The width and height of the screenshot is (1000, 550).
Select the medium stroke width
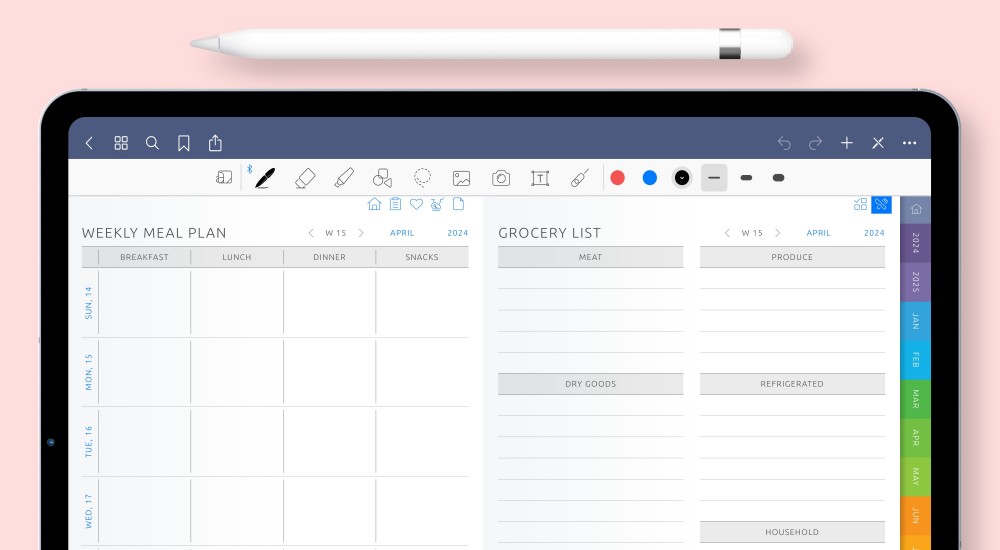click(746, 178)
